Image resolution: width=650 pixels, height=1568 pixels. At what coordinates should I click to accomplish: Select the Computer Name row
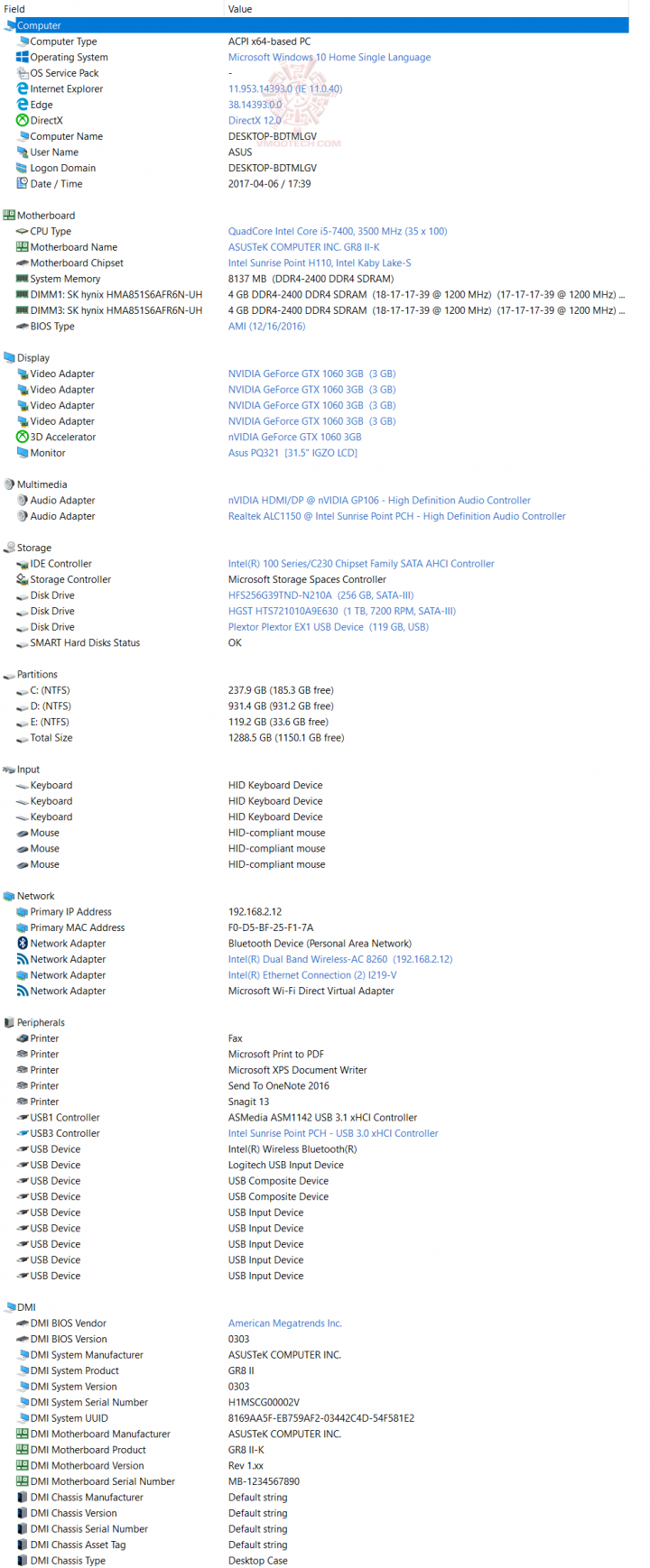tap(314, 136)
